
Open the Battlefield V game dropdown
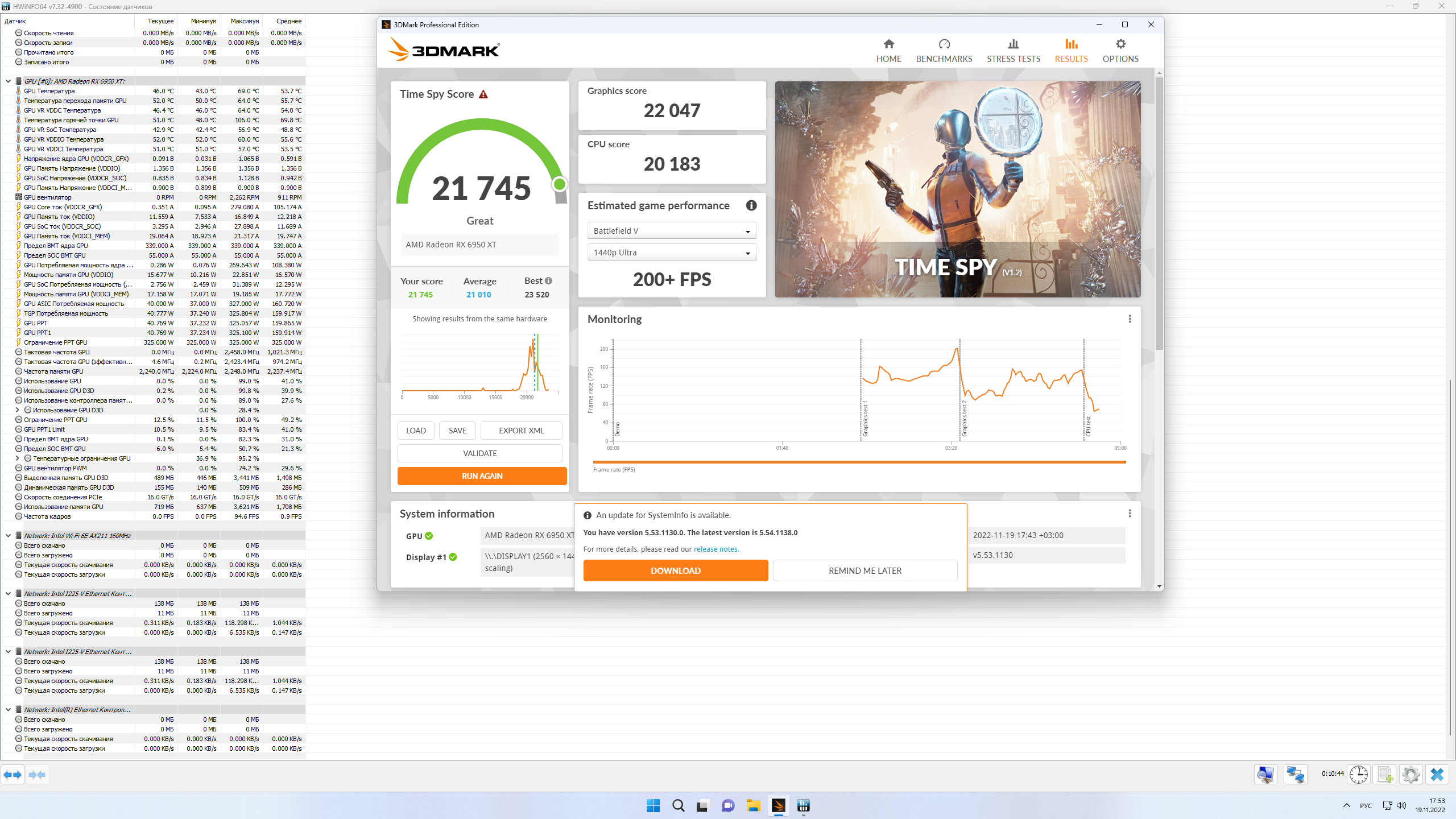[x=672, y=231]
